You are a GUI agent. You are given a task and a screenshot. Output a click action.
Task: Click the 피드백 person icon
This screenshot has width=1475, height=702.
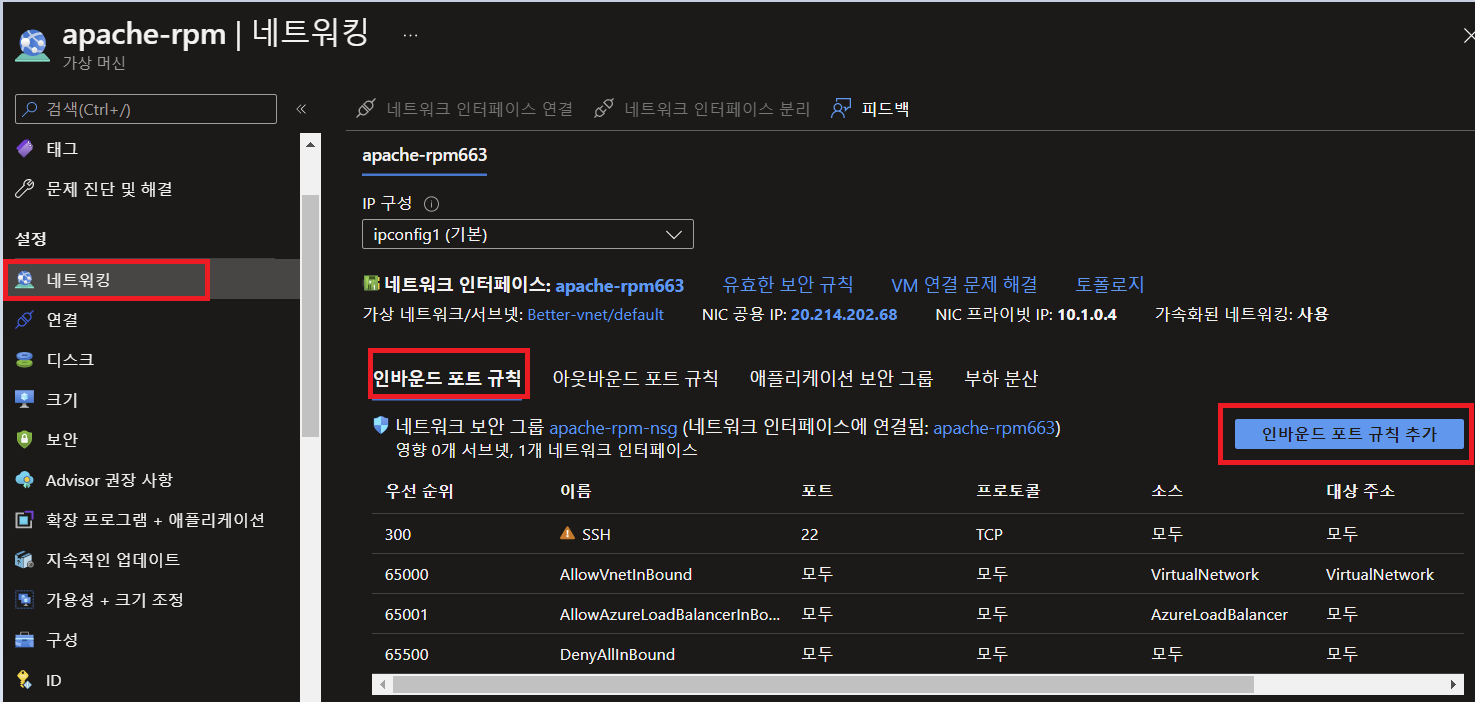pos(841,108)
